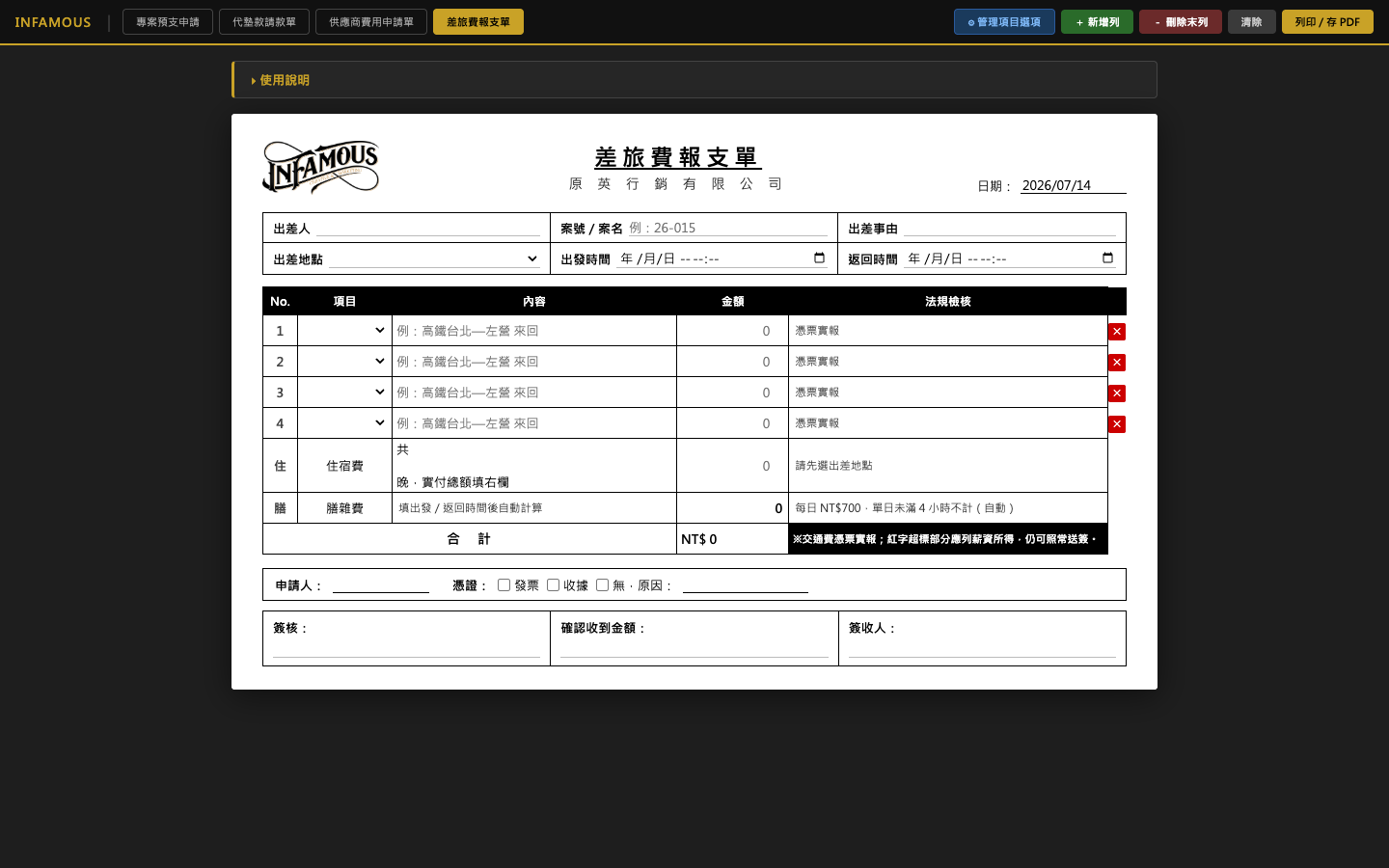This screenshot has width=1389, height=868.
Task: Delete row 4 with red X
Action: [x=1117, y=424]
